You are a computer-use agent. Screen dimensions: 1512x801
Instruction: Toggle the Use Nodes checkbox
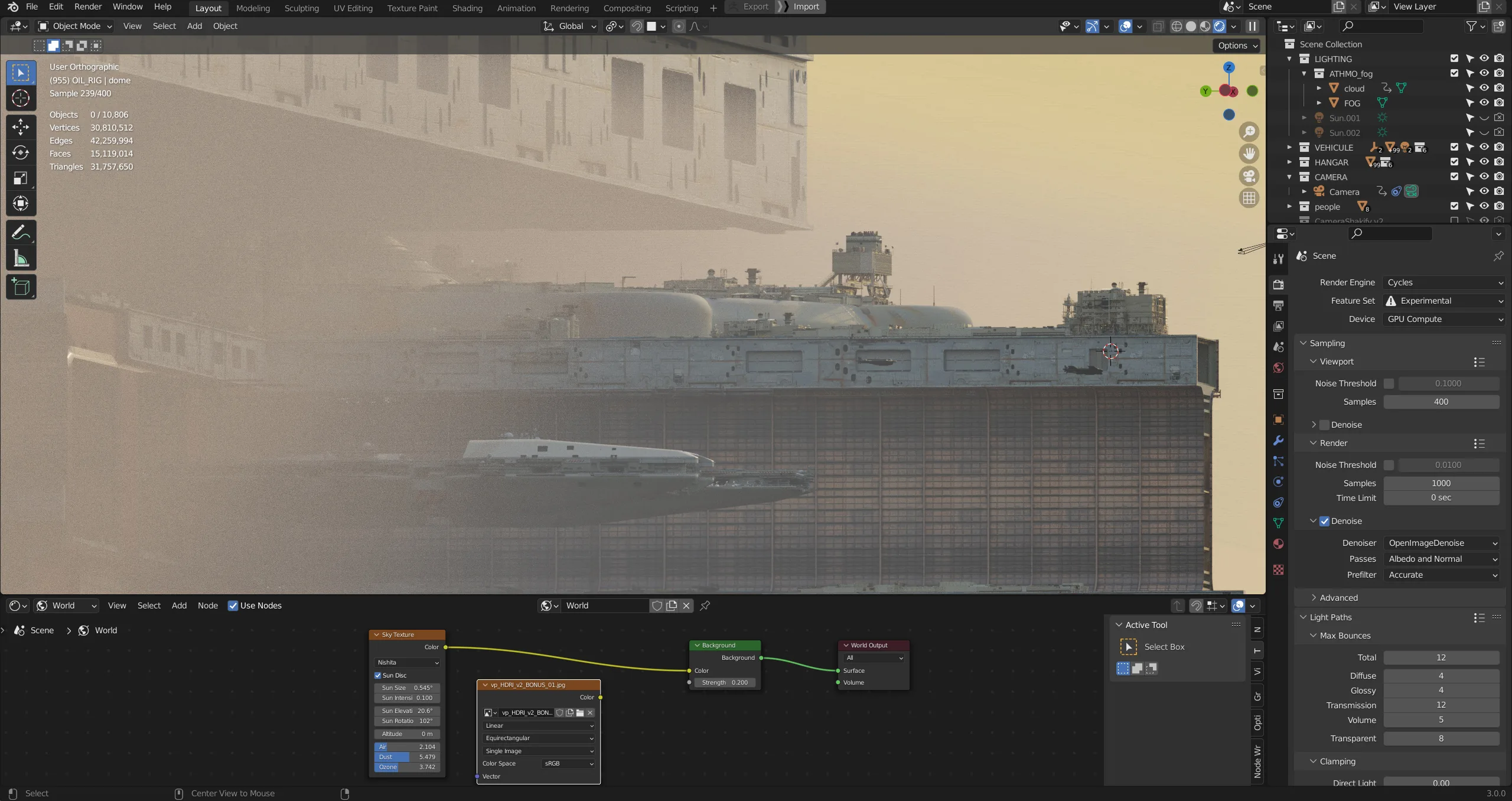pos(233,605)
